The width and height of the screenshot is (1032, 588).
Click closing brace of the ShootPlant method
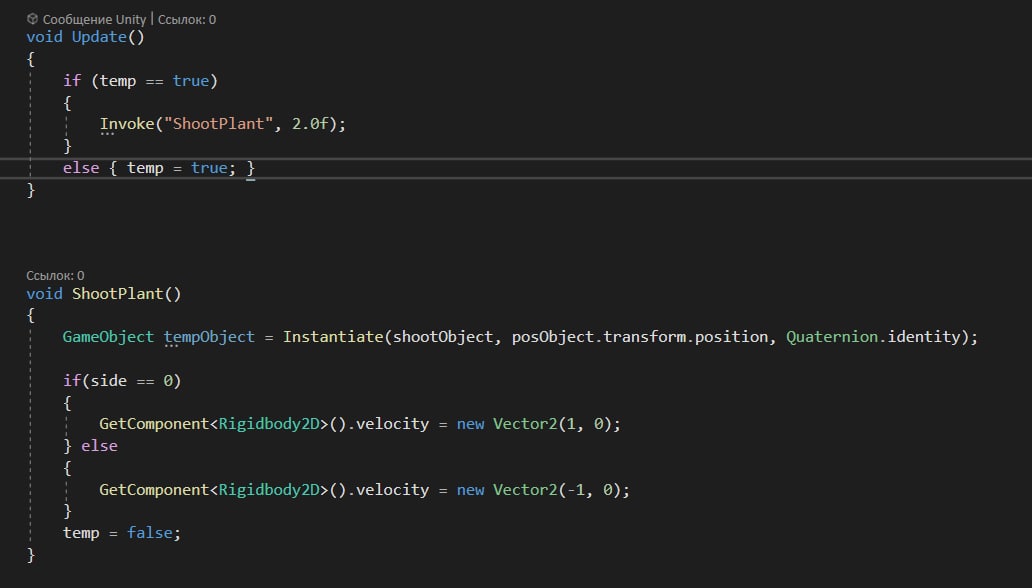click(30, 555)
